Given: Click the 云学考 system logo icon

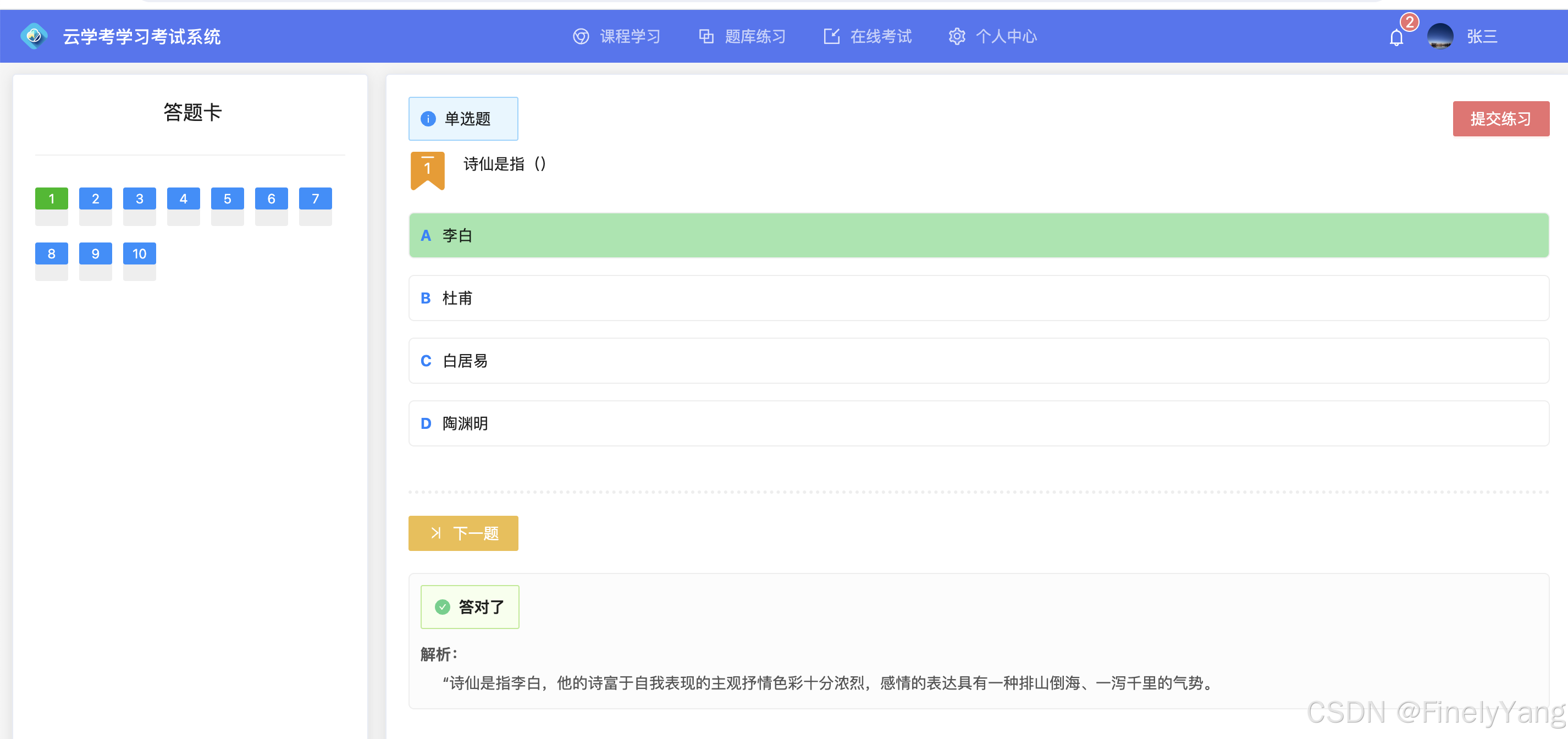Looking at the screenshot, I should tap(34, 36).
